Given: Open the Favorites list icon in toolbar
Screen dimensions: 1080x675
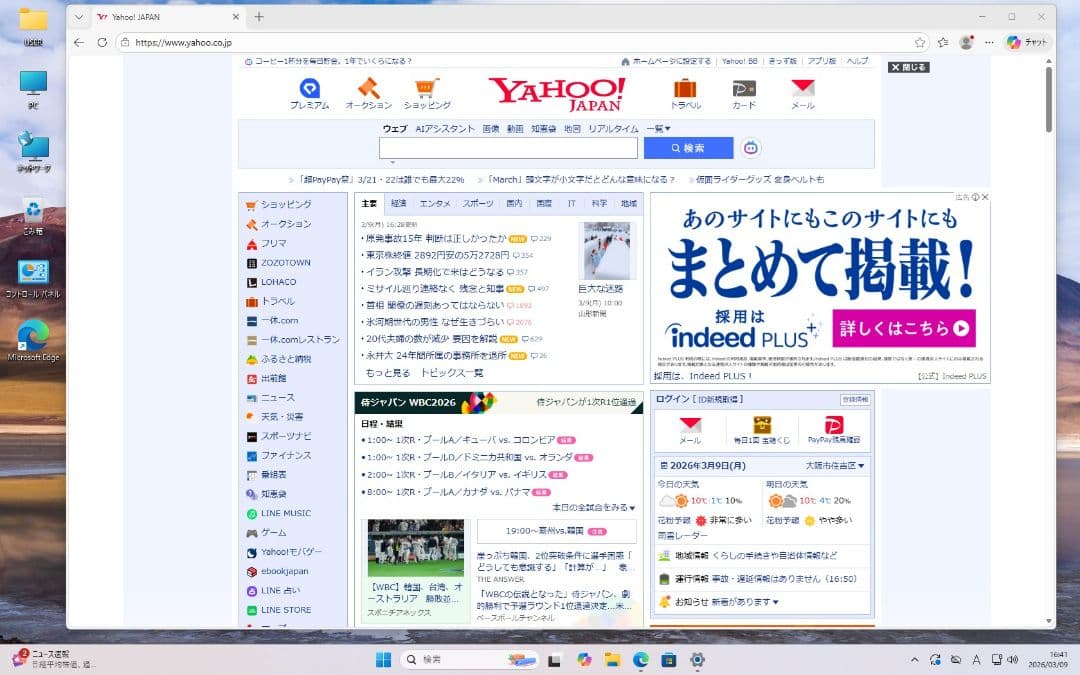Looking at the screenshot, I should tap(943, 42).
